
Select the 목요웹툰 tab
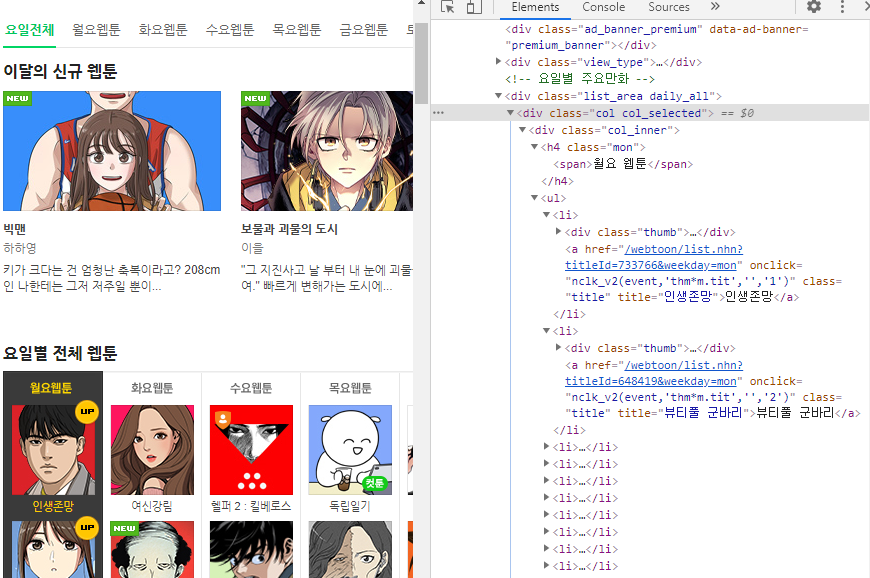(x=296, y=30)
